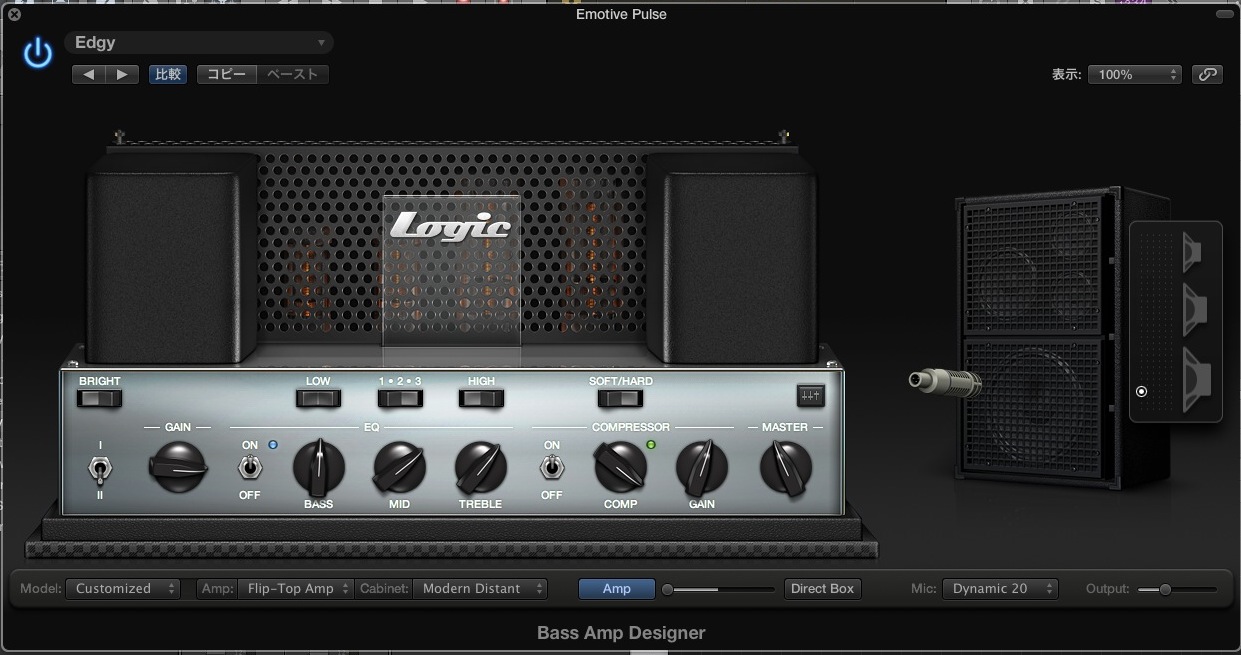Click the Amp button
This screenshot has width=1241, height=655.
[x=617, y=589]
